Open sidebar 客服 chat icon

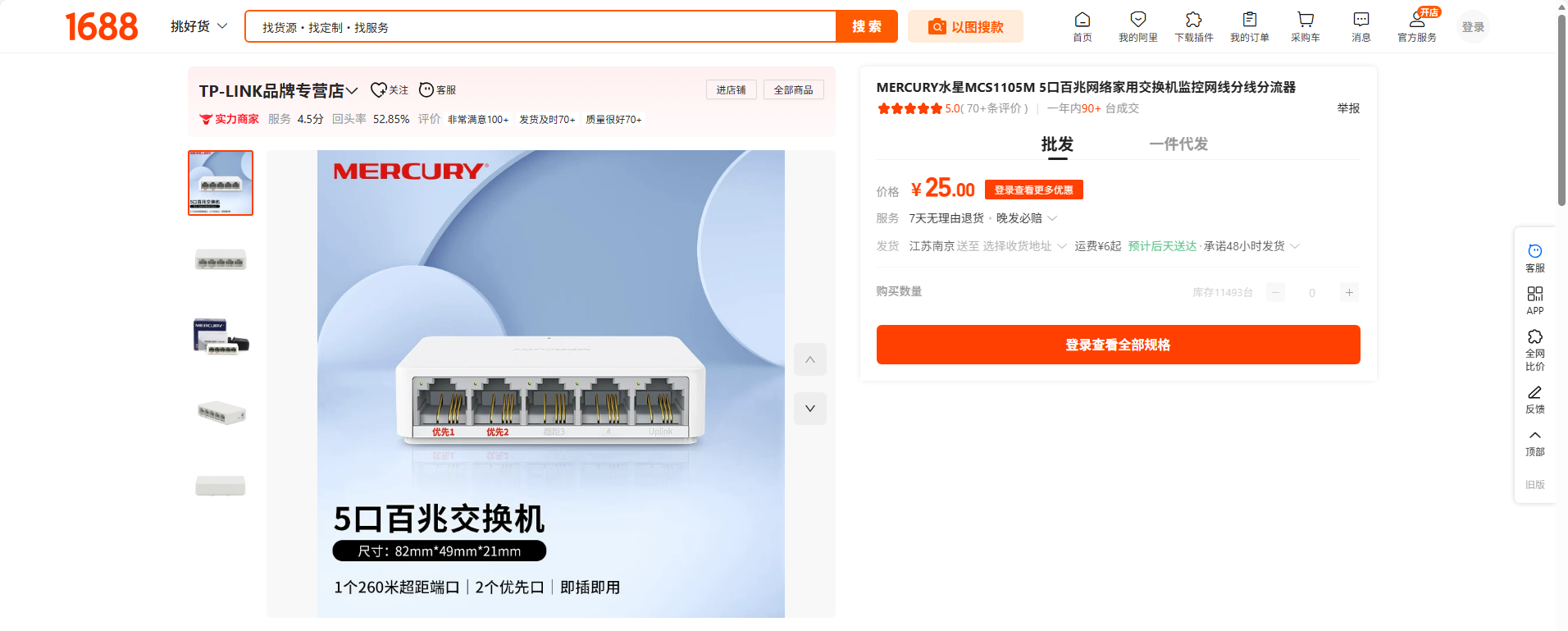[x=1535, y=258]
